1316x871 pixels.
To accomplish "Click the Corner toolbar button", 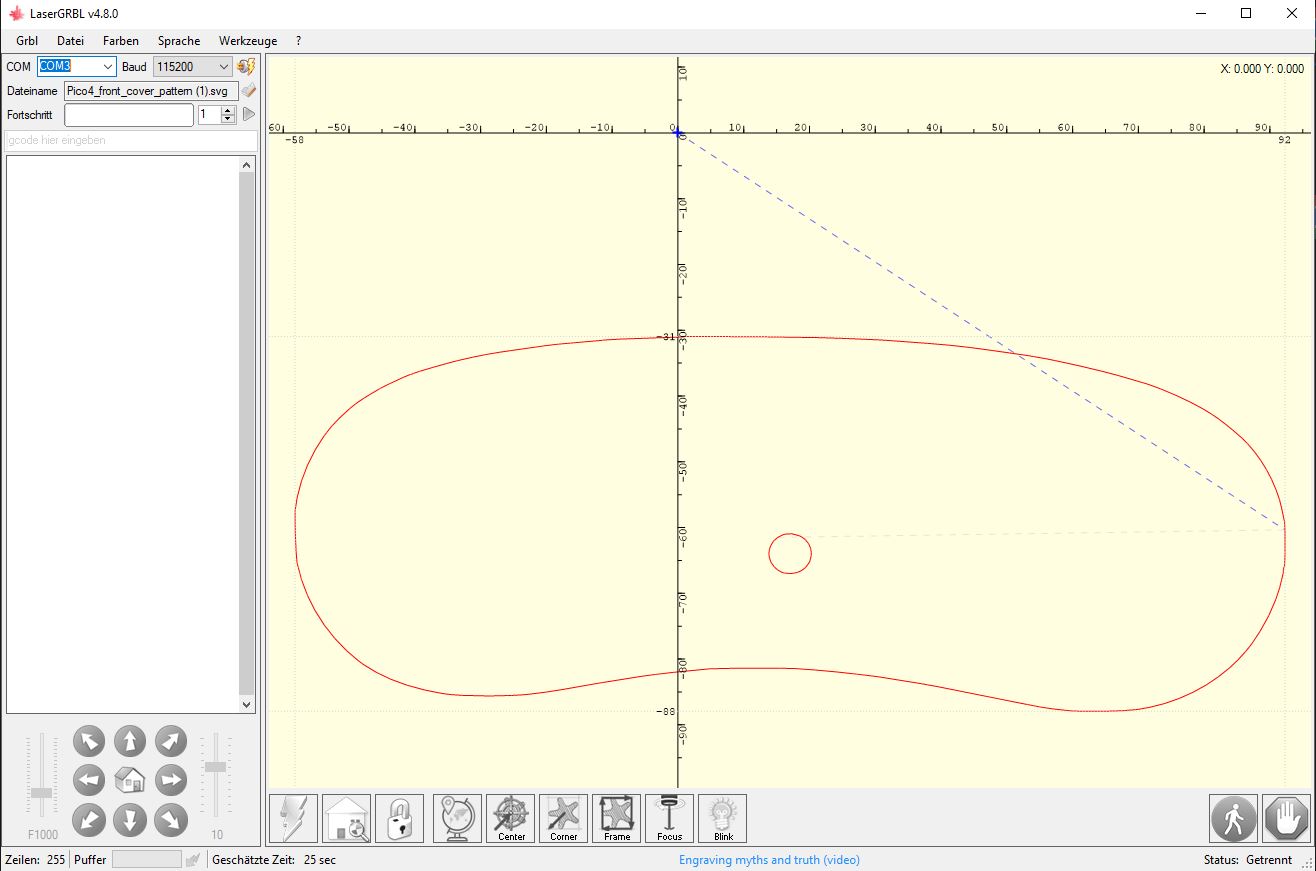I will [563, 819].
